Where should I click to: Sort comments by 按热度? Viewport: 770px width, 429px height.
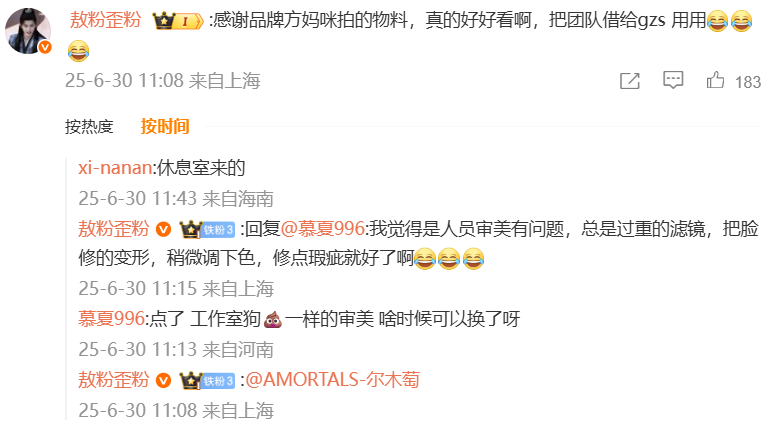point(89,127)
